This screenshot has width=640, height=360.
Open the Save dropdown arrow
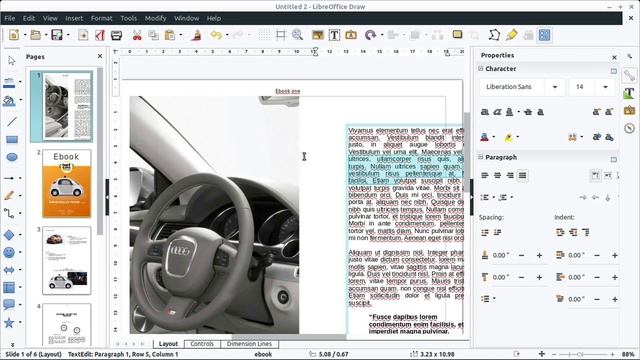[68, 35]
